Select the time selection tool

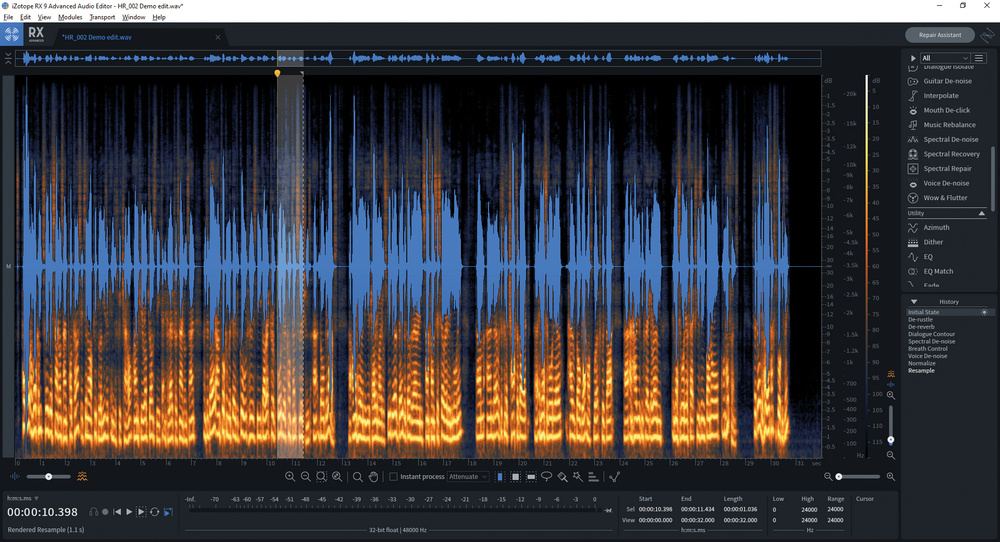pyautogui.click(x=500, y=477)
